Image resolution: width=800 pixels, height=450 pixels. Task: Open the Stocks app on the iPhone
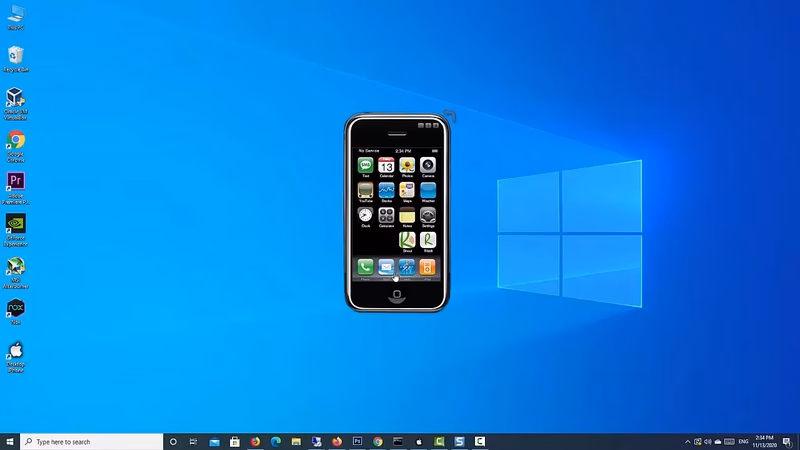386,190
